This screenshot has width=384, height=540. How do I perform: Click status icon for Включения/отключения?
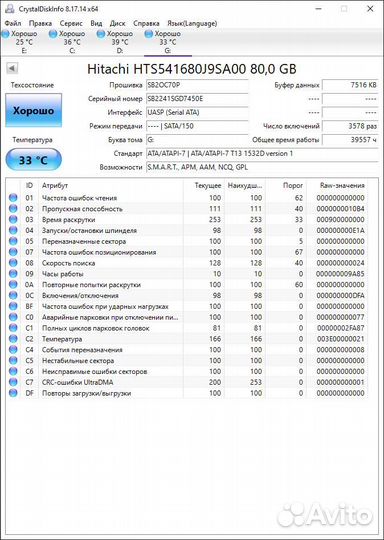coord(13,295)
